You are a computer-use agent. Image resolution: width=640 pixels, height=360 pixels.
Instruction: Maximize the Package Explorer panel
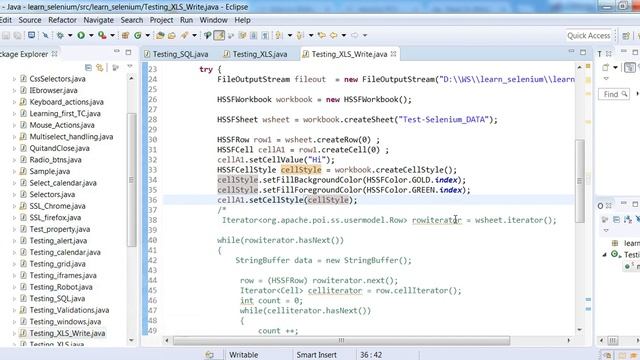tap(129, 52)
